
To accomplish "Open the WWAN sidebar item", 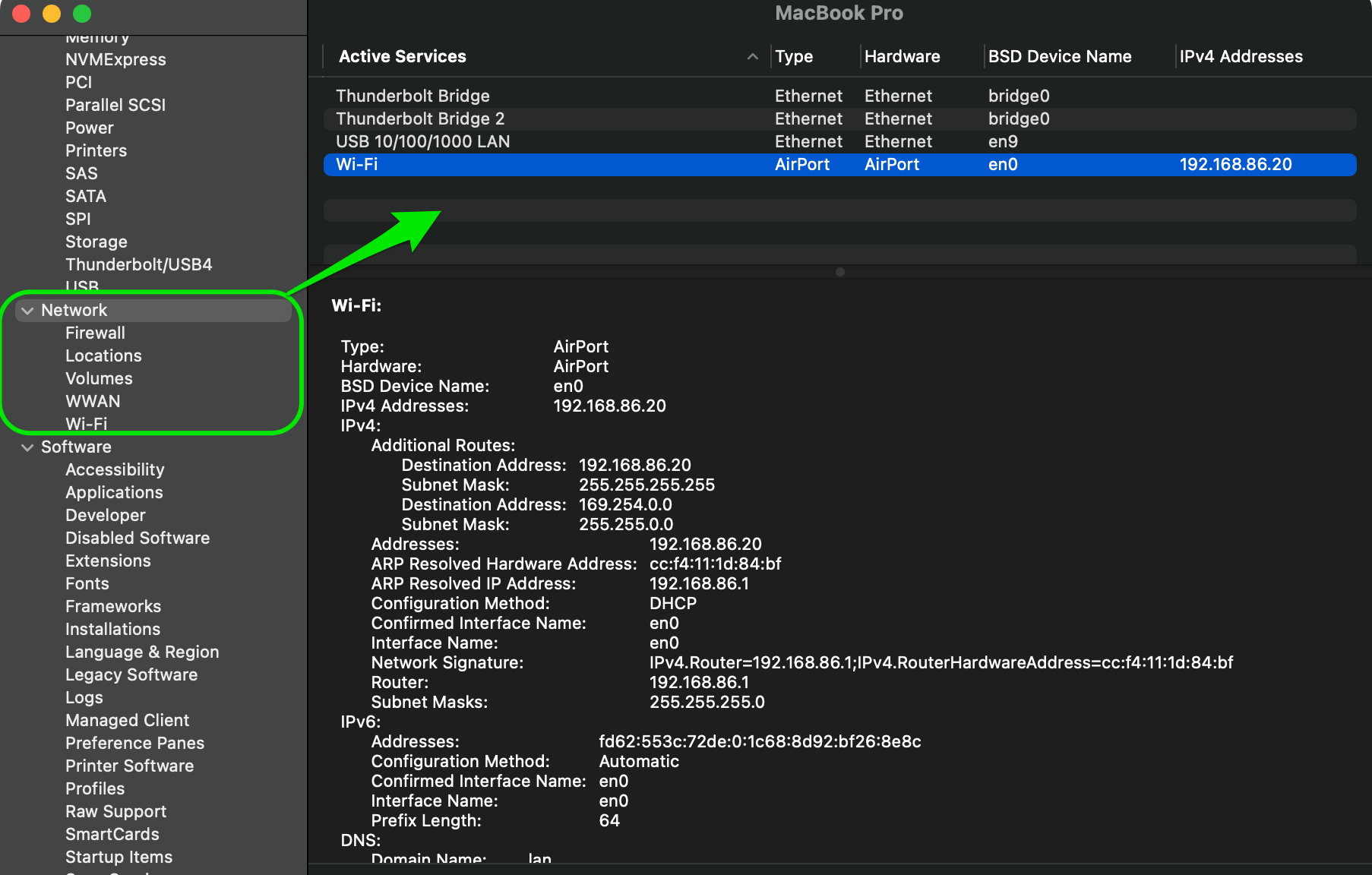I will (x=93, y=402).
